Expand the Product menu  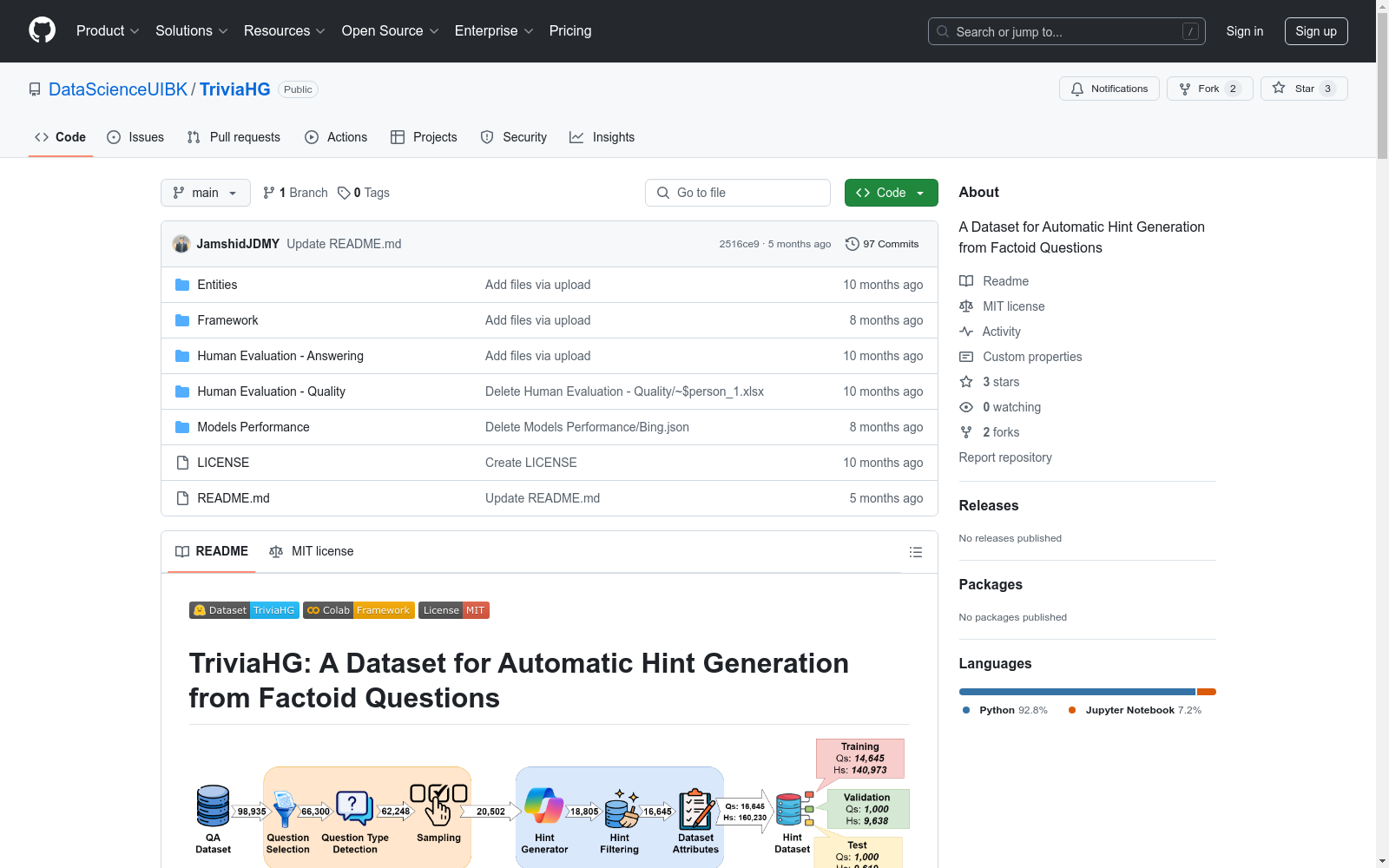[x=108, y=31]
